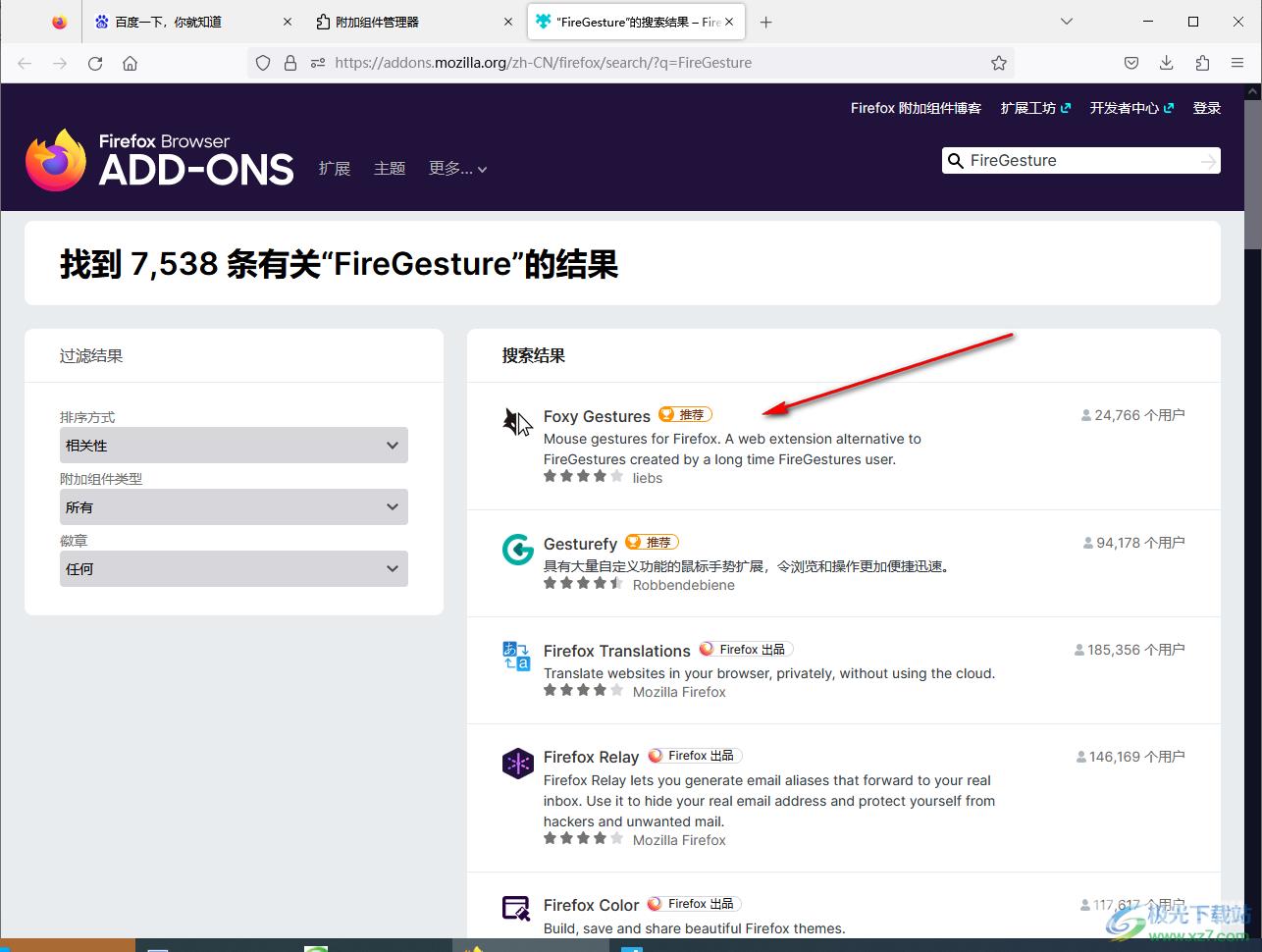Click the Firefox Translations icon

(517, 657)
